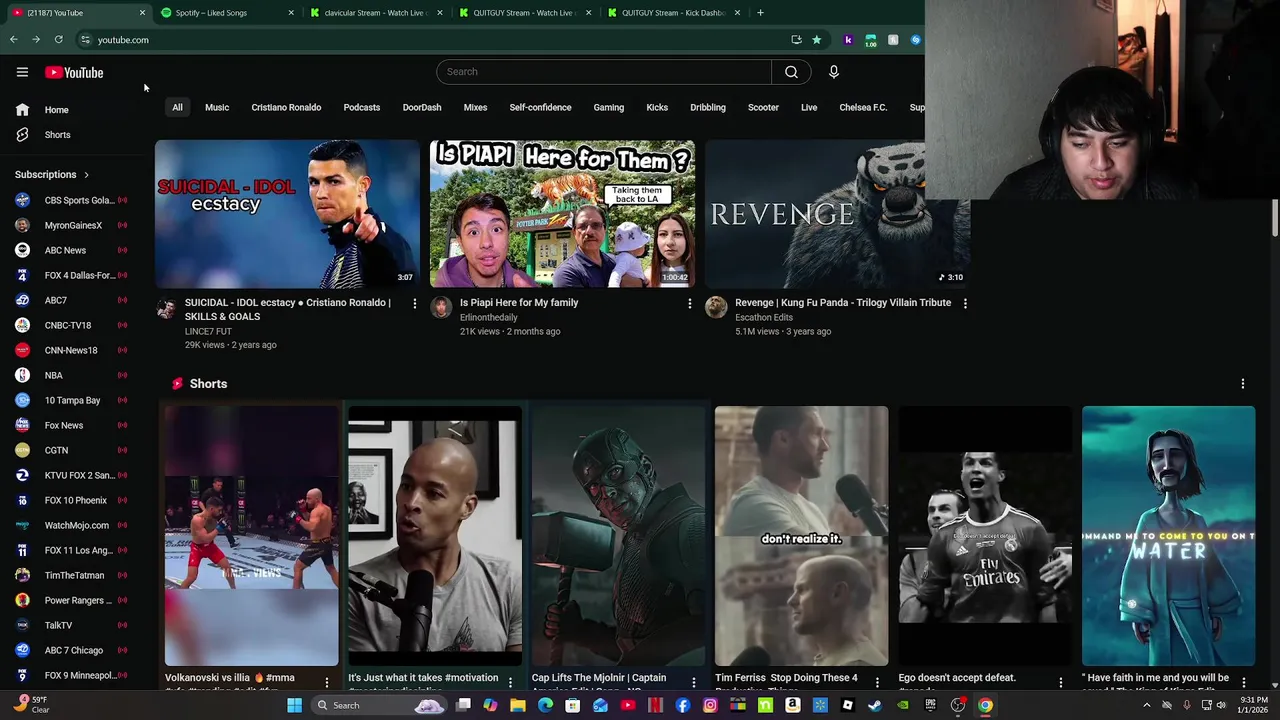This screenshot has height=720, width=1280.
Task: Bookmark this page with the star icon
Action: (816, 40)
